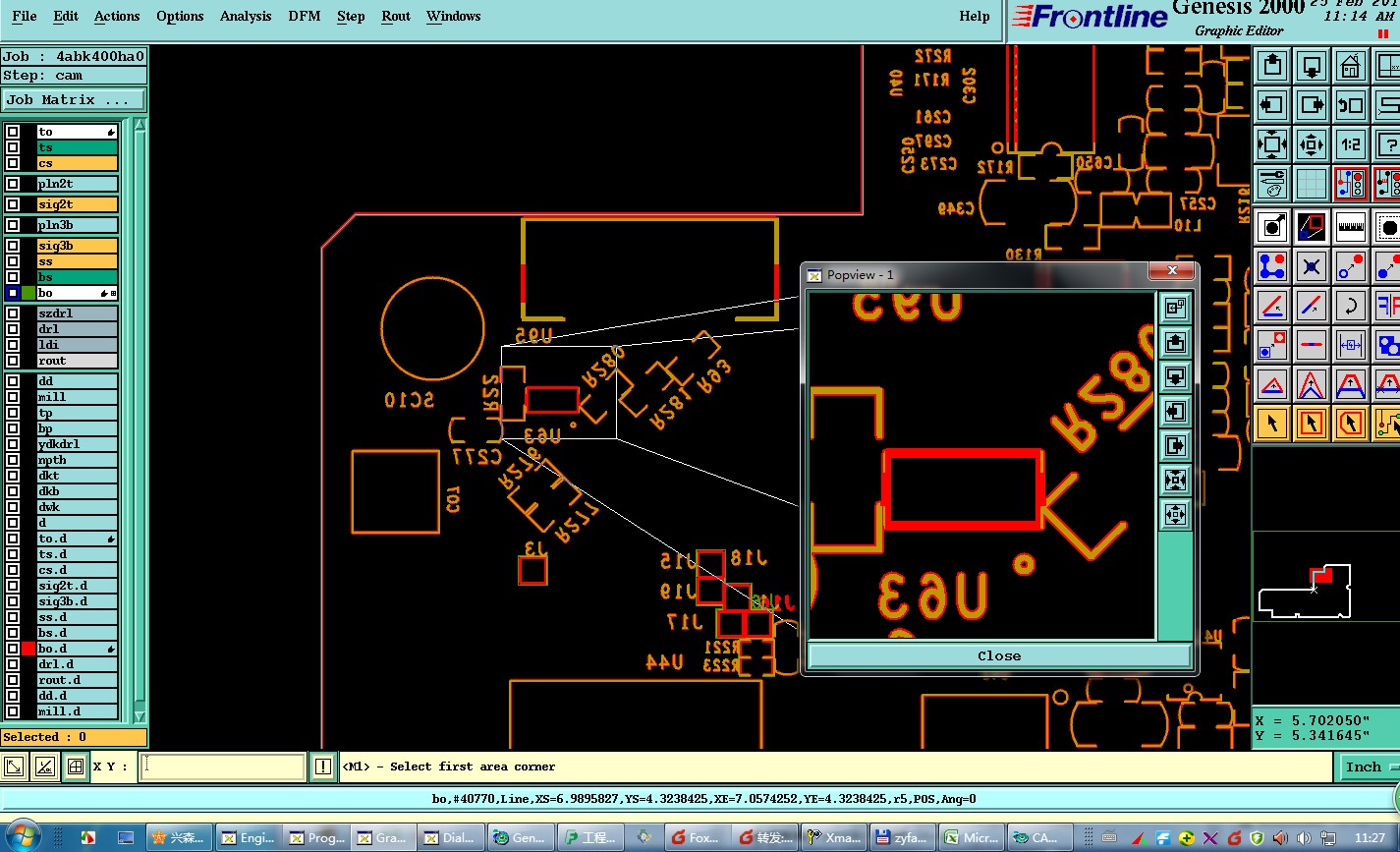Switch to Gen... taskbar item
Image resolution: width=1400 pixels, height=852 pixels.
click(x=521, y=837)
